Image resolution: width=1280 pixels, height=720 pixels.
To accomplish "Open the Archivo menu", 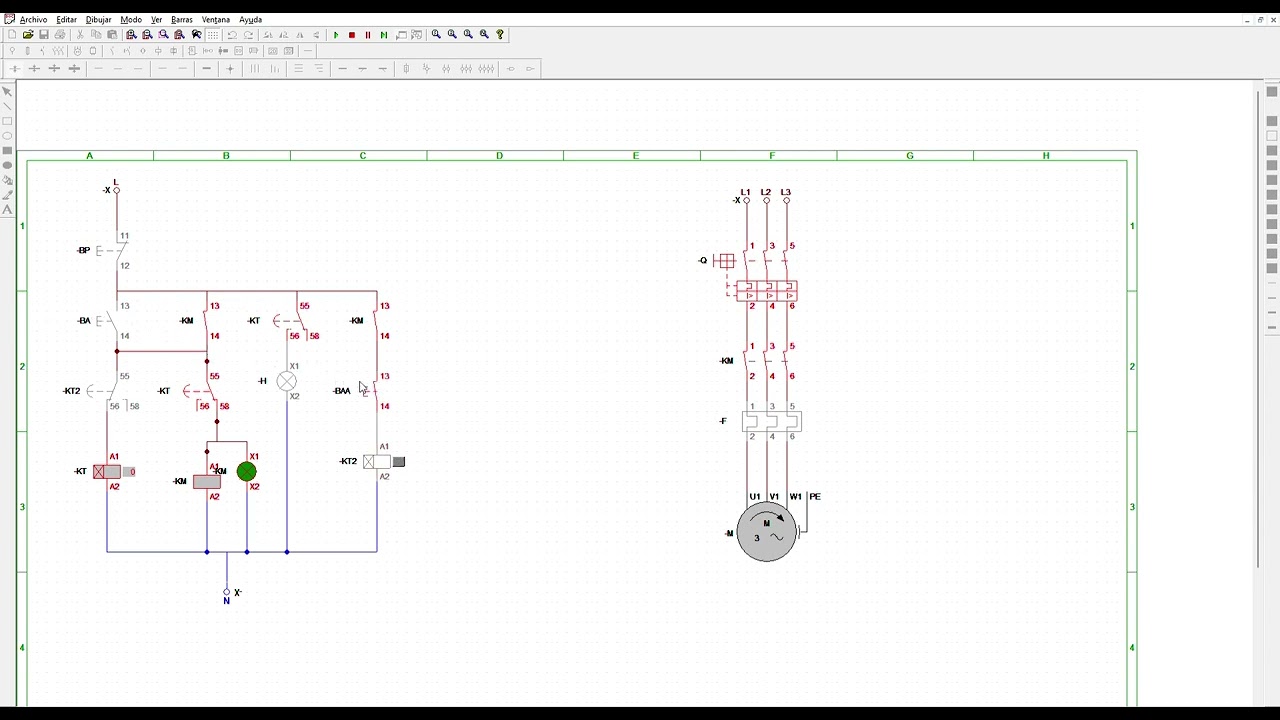I will pos(33,20).
